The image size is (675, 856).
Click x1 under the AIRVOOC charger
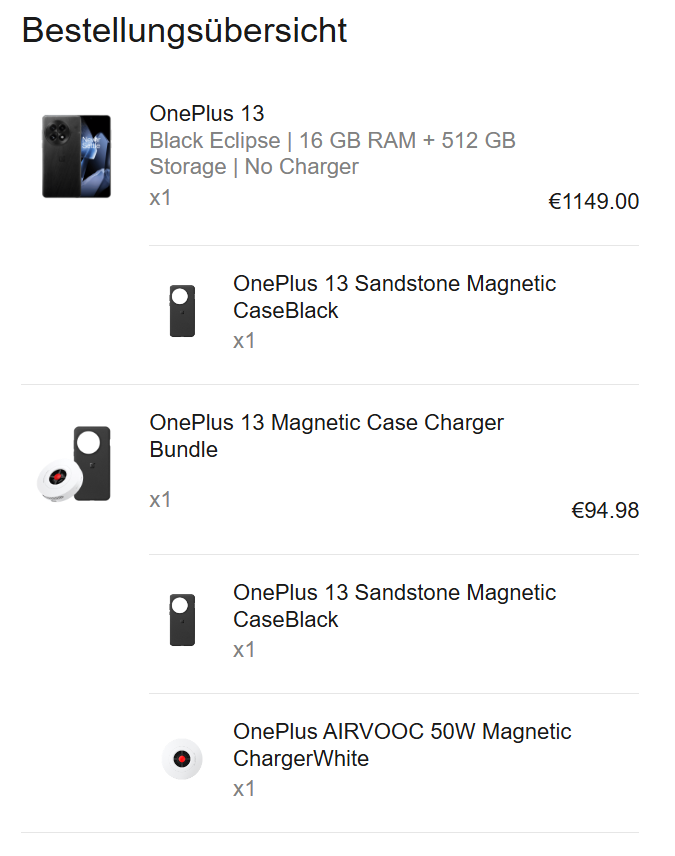click(244, 789)
